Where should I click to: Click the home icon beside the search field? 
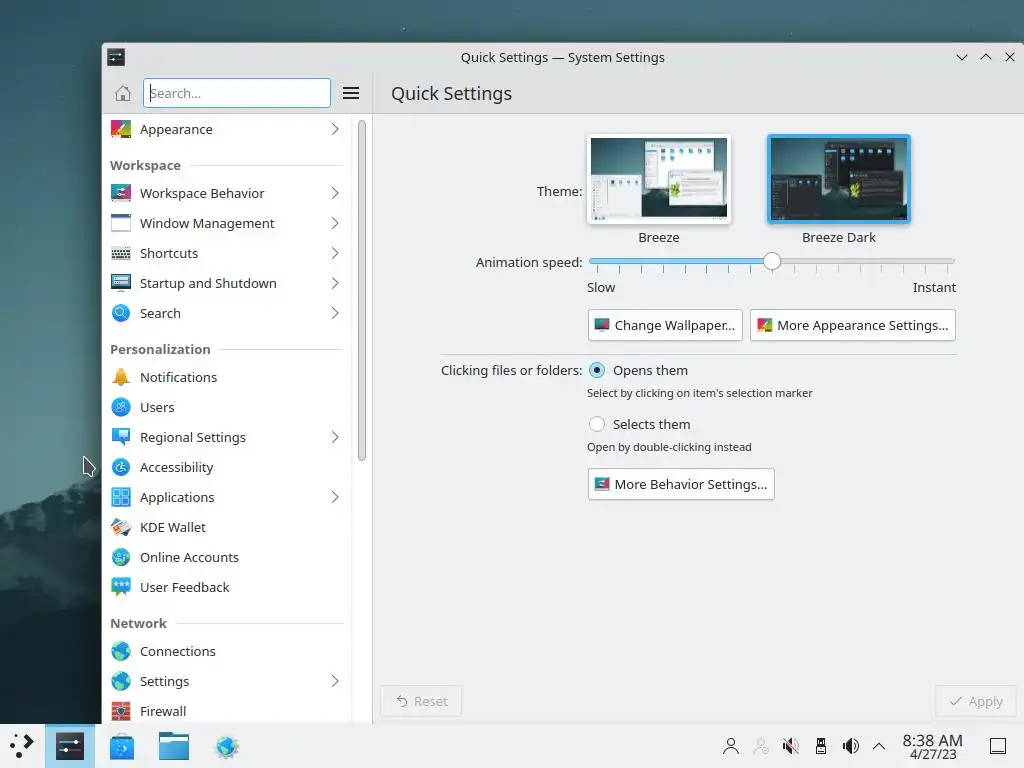123,93
